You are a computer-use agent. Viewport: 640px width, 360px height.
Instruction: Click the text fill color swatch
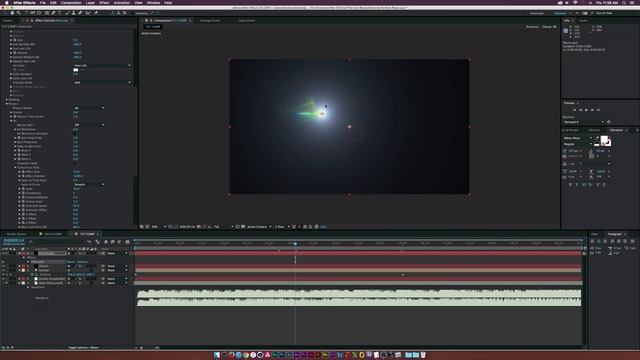604,140
